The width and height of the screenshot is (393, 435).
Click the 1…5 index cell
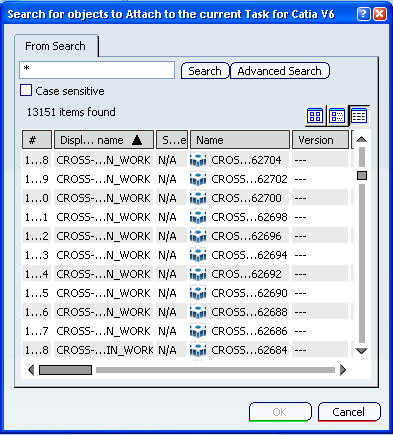tap(37, 293)
